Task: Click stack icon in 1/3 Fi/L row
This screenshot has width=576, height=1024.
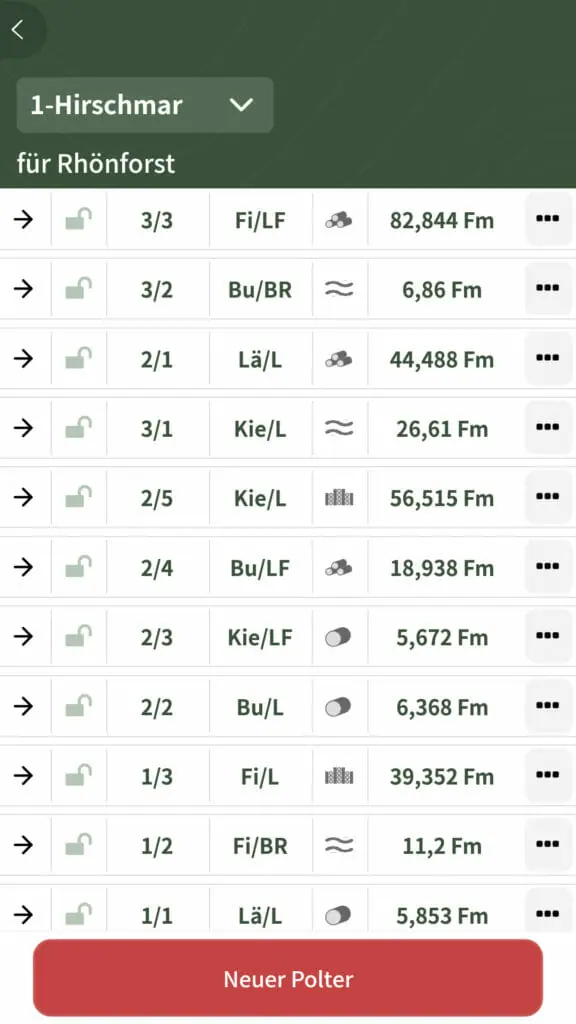Action: tap(339, 776)
